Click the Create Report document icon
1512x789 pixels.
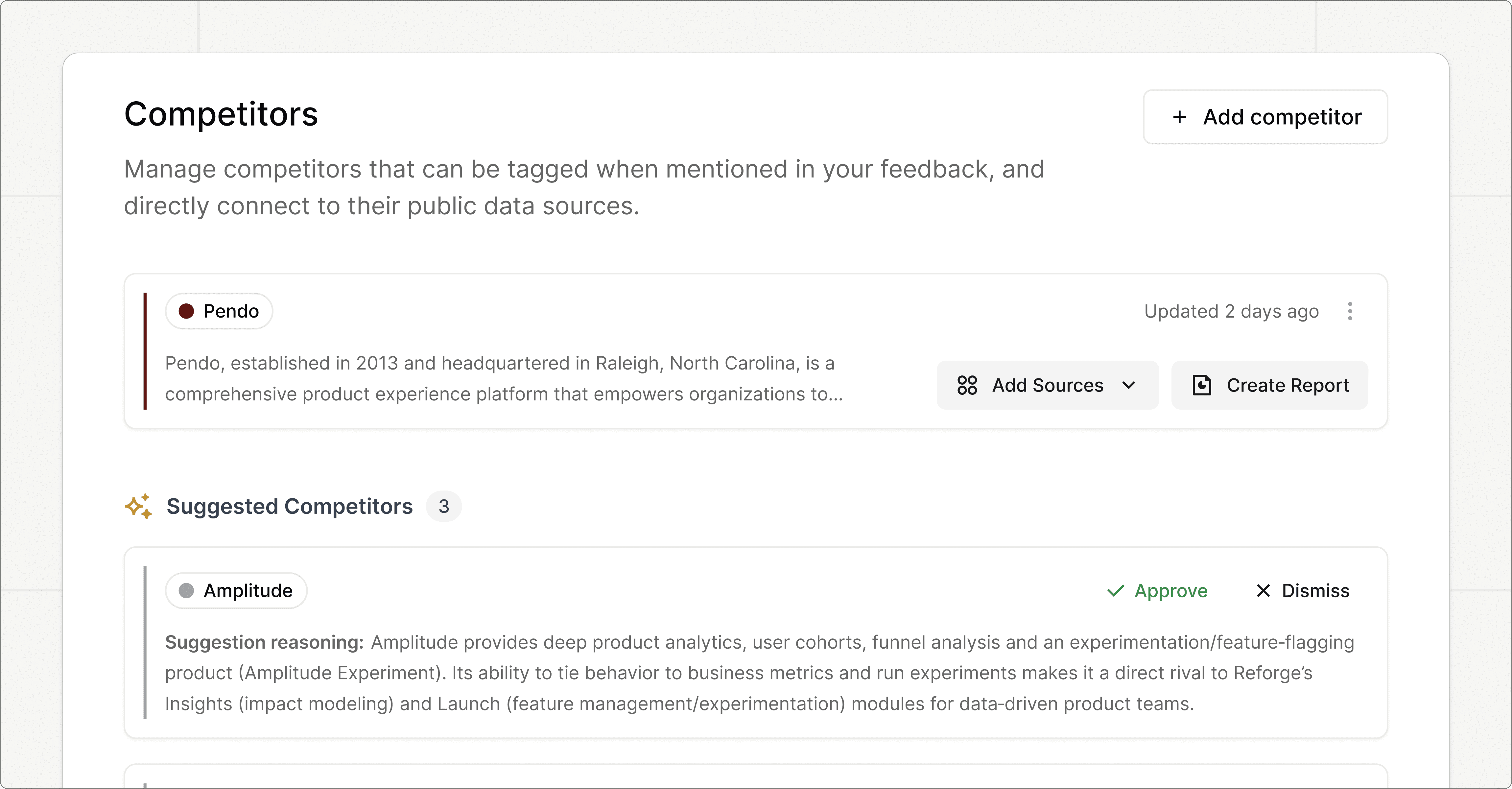pos(1201,385)
